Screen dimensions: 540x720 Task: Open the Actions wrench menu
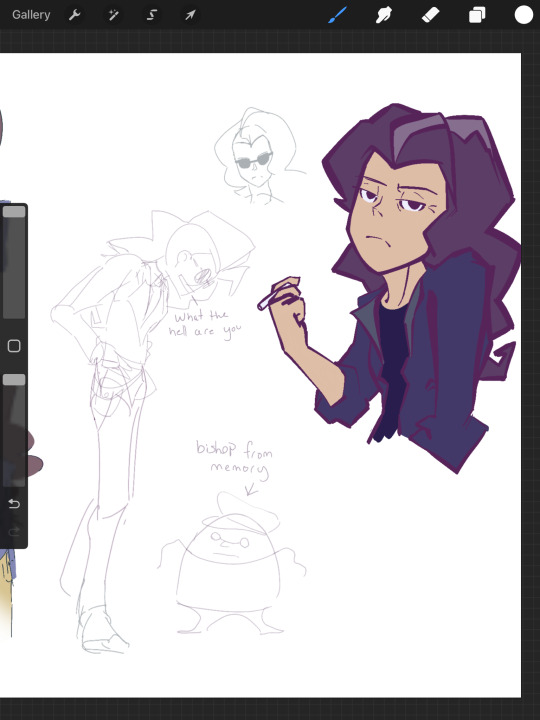click(75, 15)
